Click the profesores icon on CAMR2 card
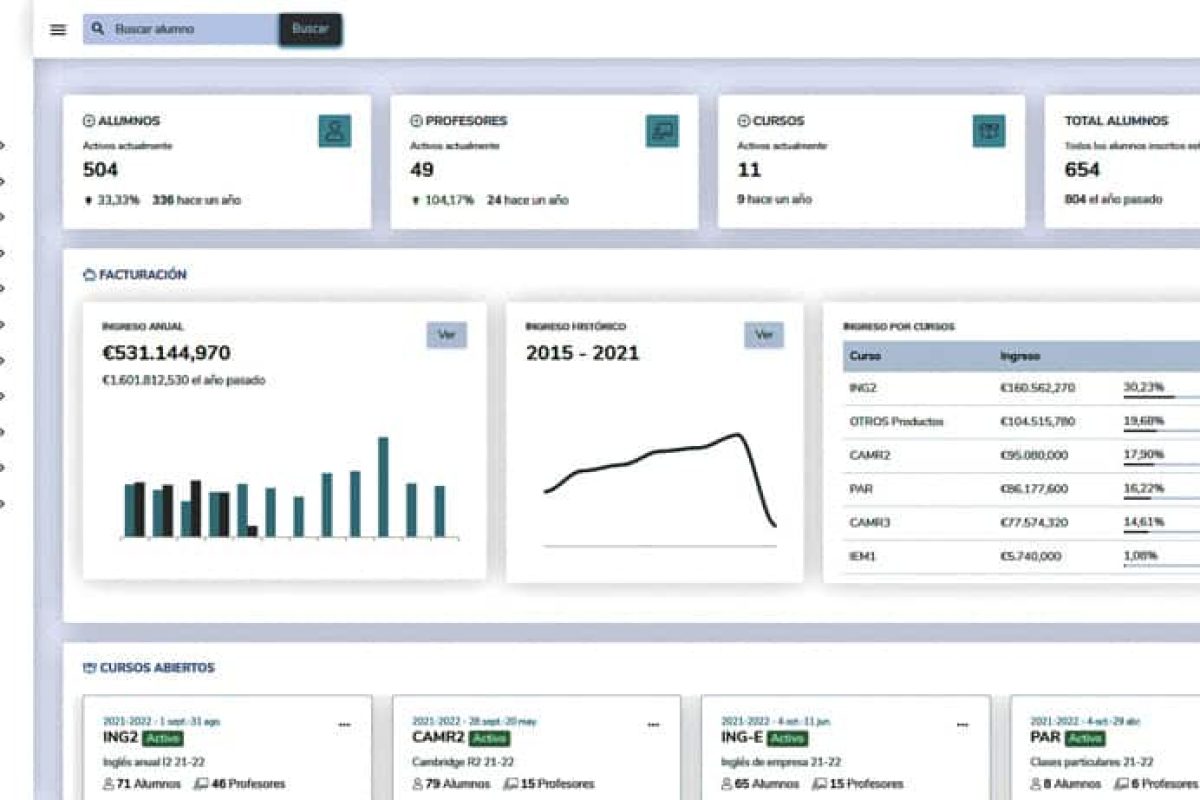The height and width of the screenshot is (800, 1200). tap(510, 784)
